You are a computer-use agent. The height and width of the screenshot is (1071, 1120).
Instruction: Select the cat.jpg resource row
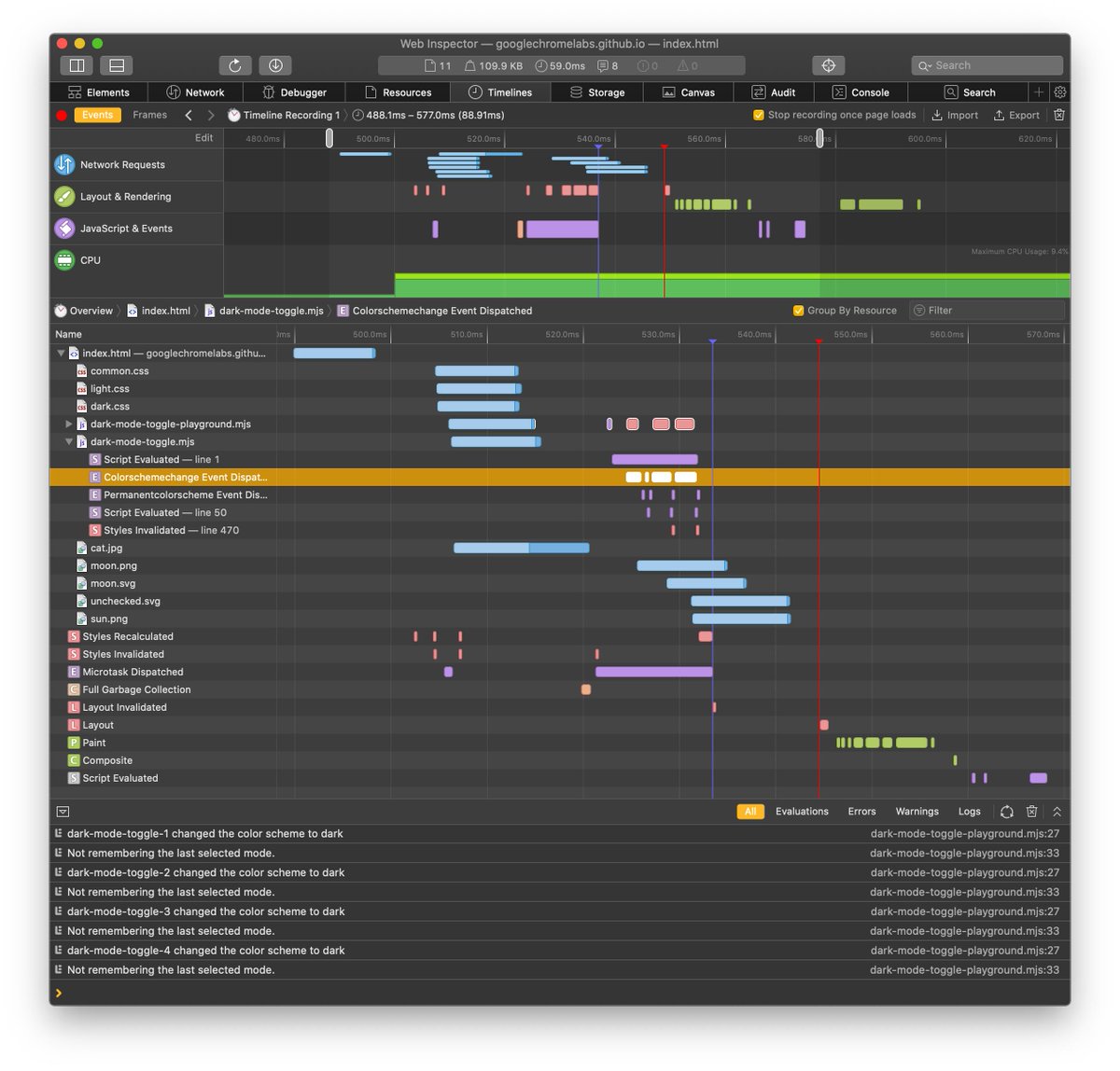[560, 548]
